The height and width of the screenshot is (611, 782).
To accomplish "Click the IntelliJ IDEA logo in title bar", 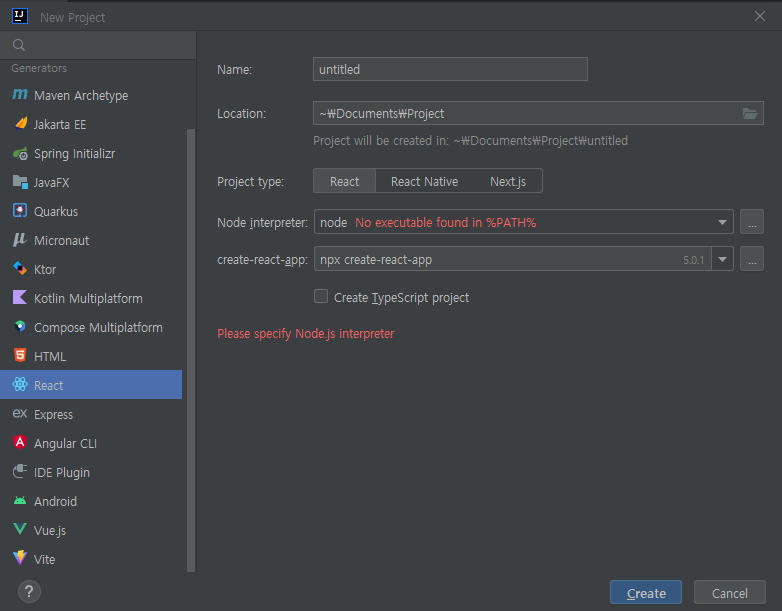I will (20, 16).
